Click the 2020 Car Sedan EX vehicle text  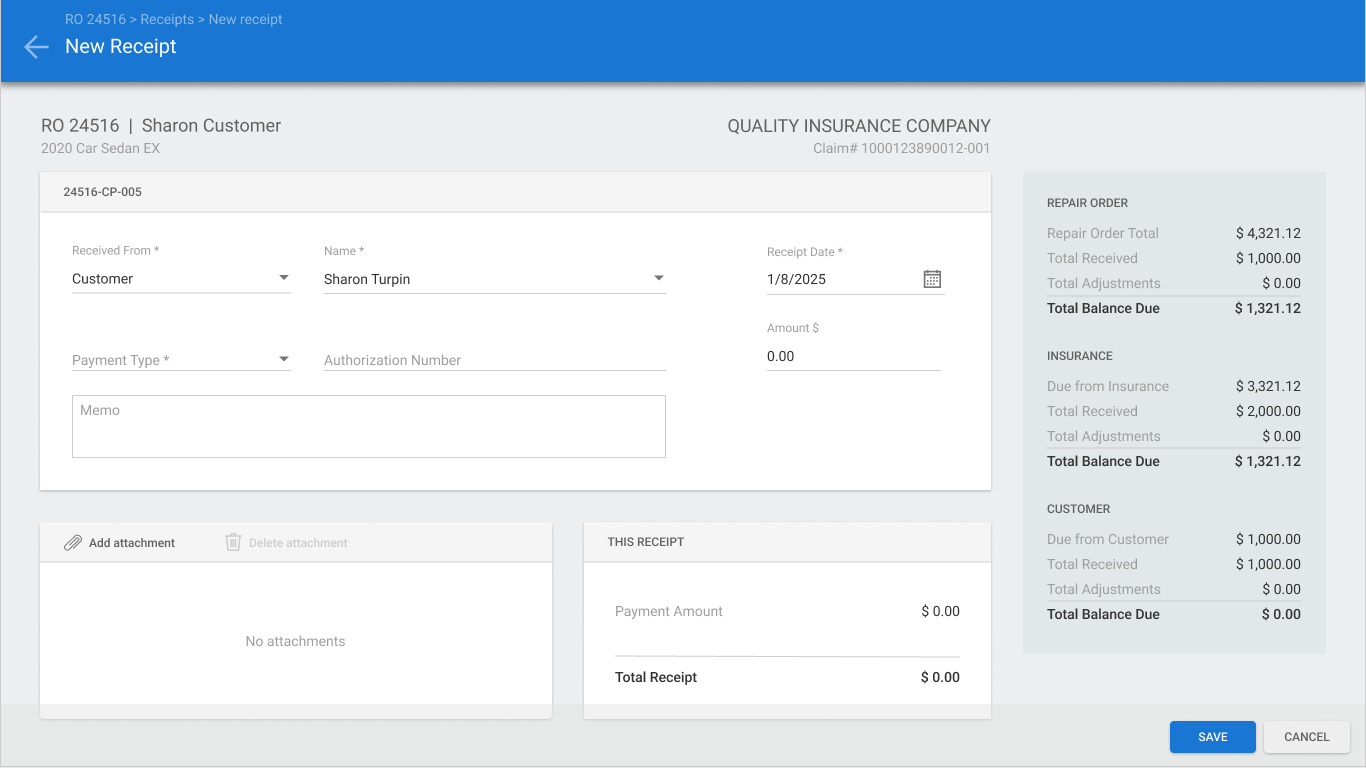tap(100, 149)
